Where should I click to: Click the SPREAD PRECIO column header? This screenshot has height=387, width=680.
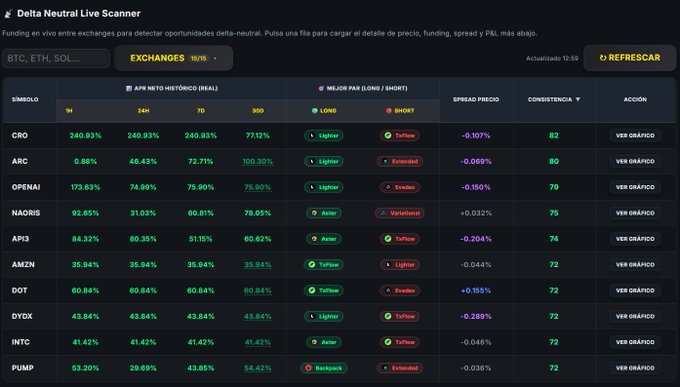tap(476, 99)
